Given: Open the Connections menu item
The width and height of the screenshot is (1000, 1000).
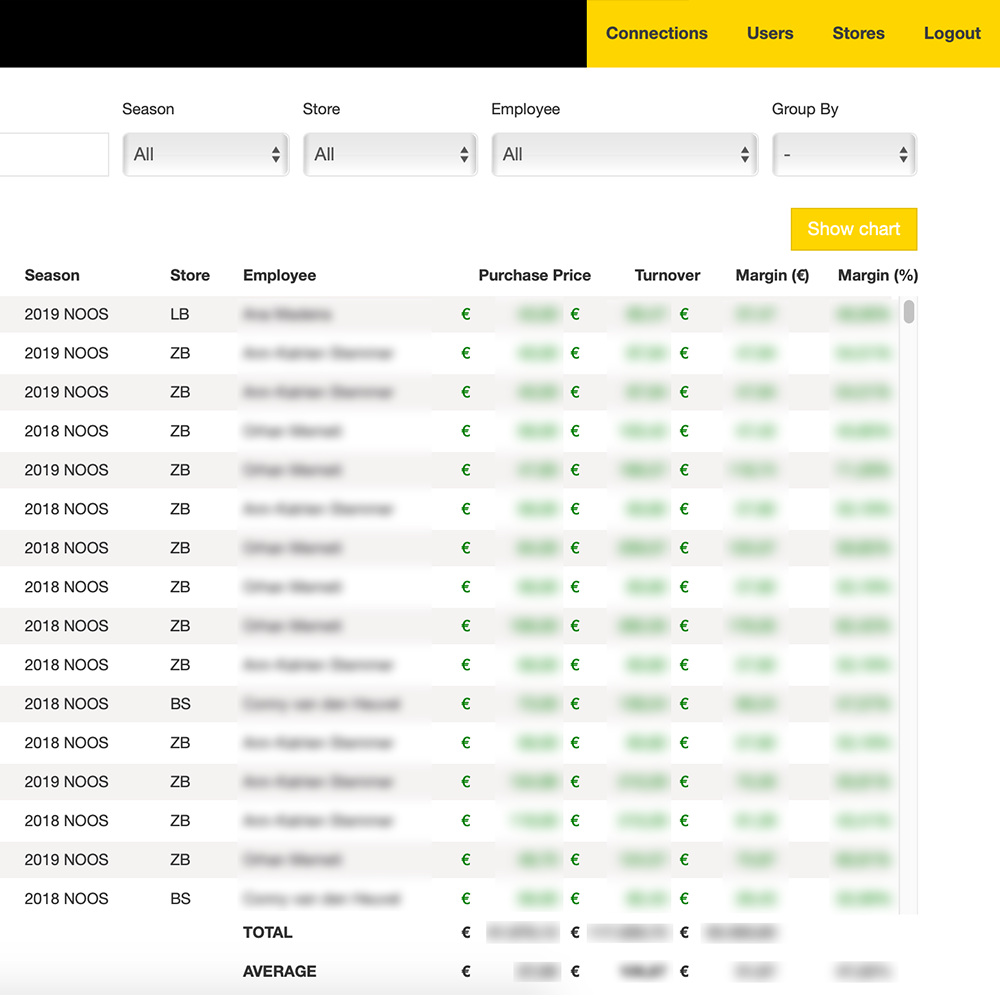Looking at the screenshot, I should click(656, 33).
